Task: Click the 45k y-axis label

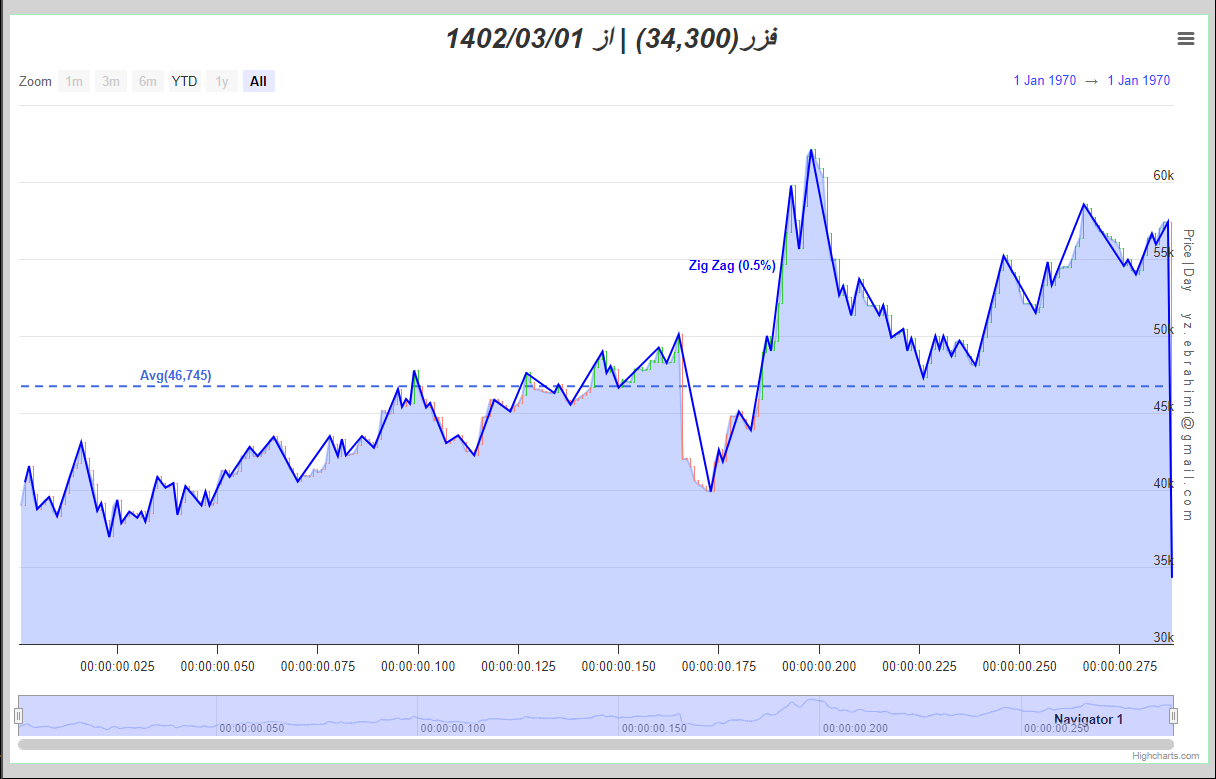Action: click(x=1163, y=407)
